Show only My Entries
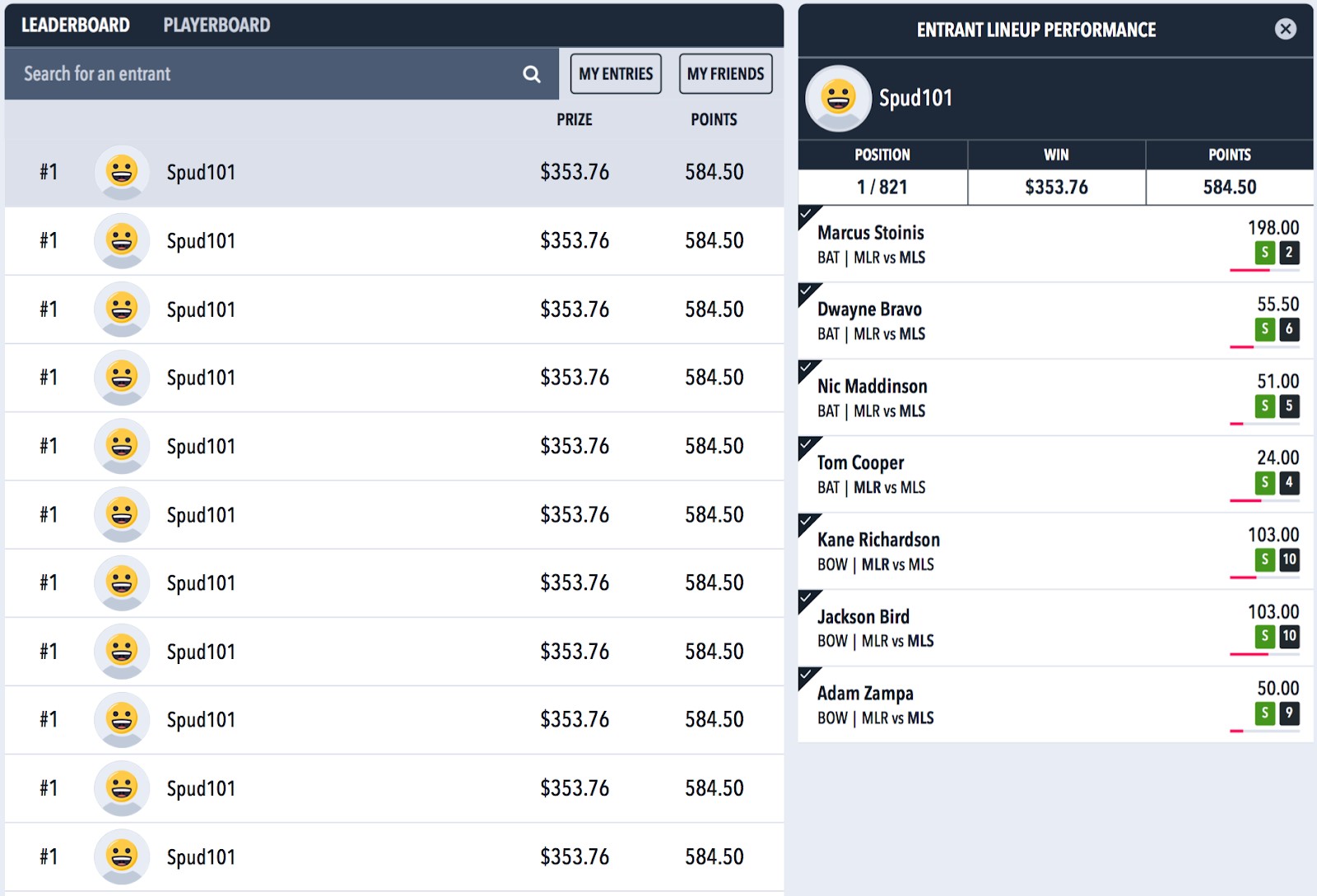The image size is (1317, 896). [x=616, y=74]
